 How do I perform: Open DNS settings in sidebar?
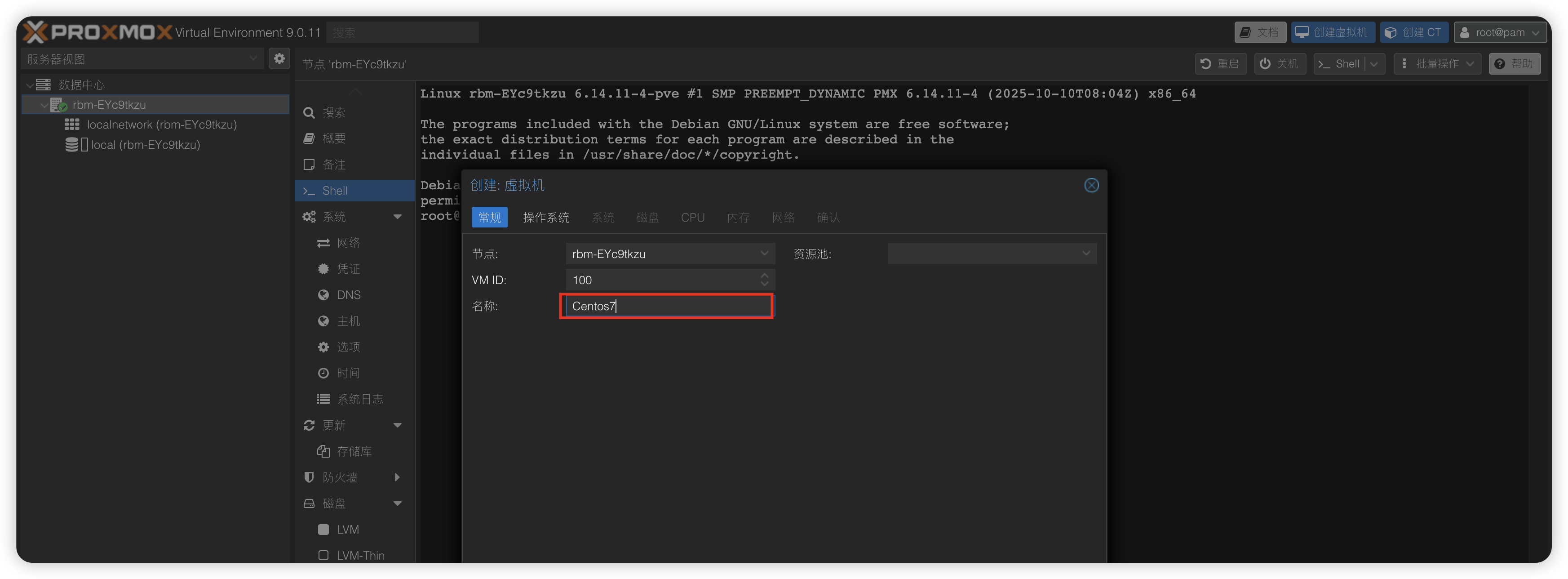348,295
